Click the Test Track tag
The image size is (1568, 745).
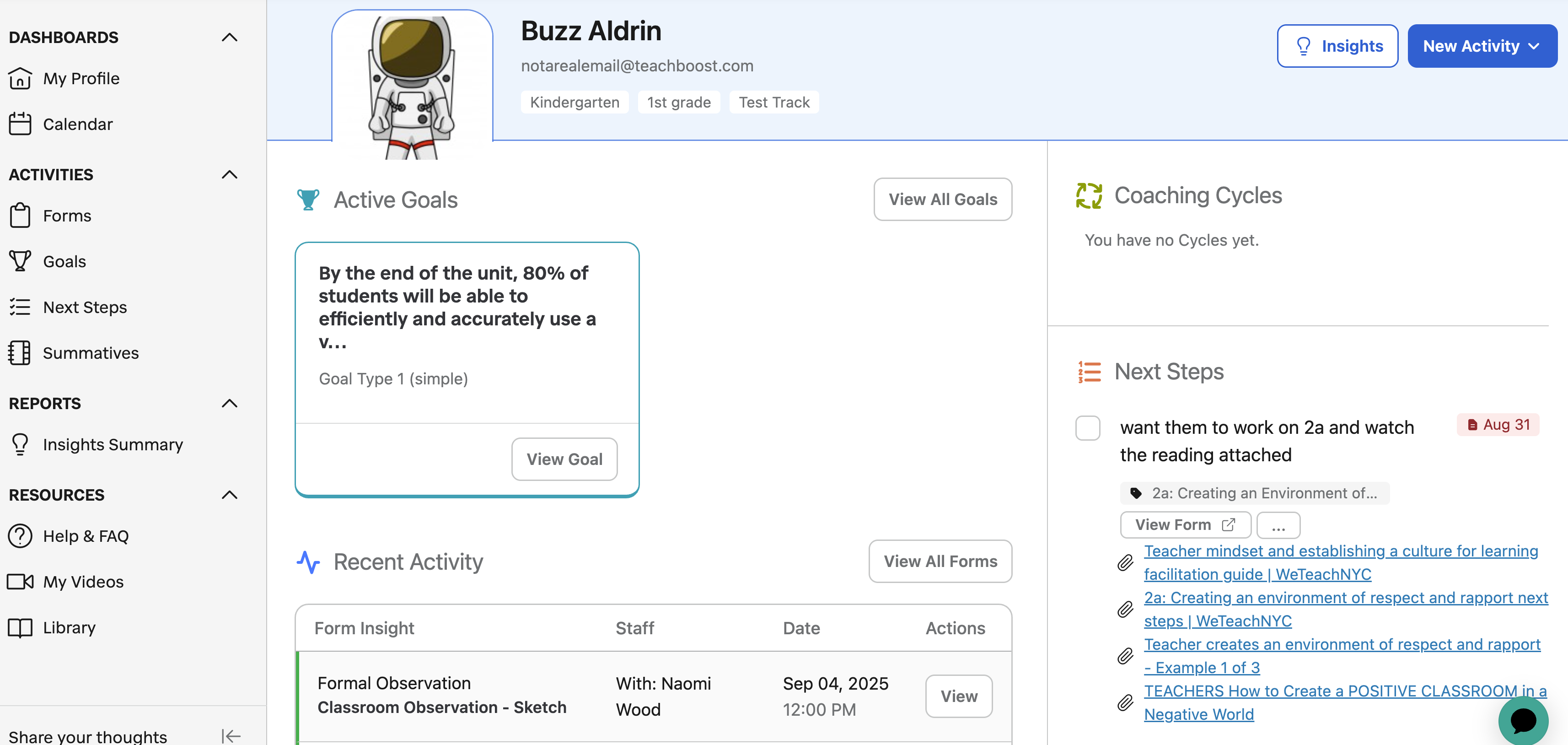[774, 103]
